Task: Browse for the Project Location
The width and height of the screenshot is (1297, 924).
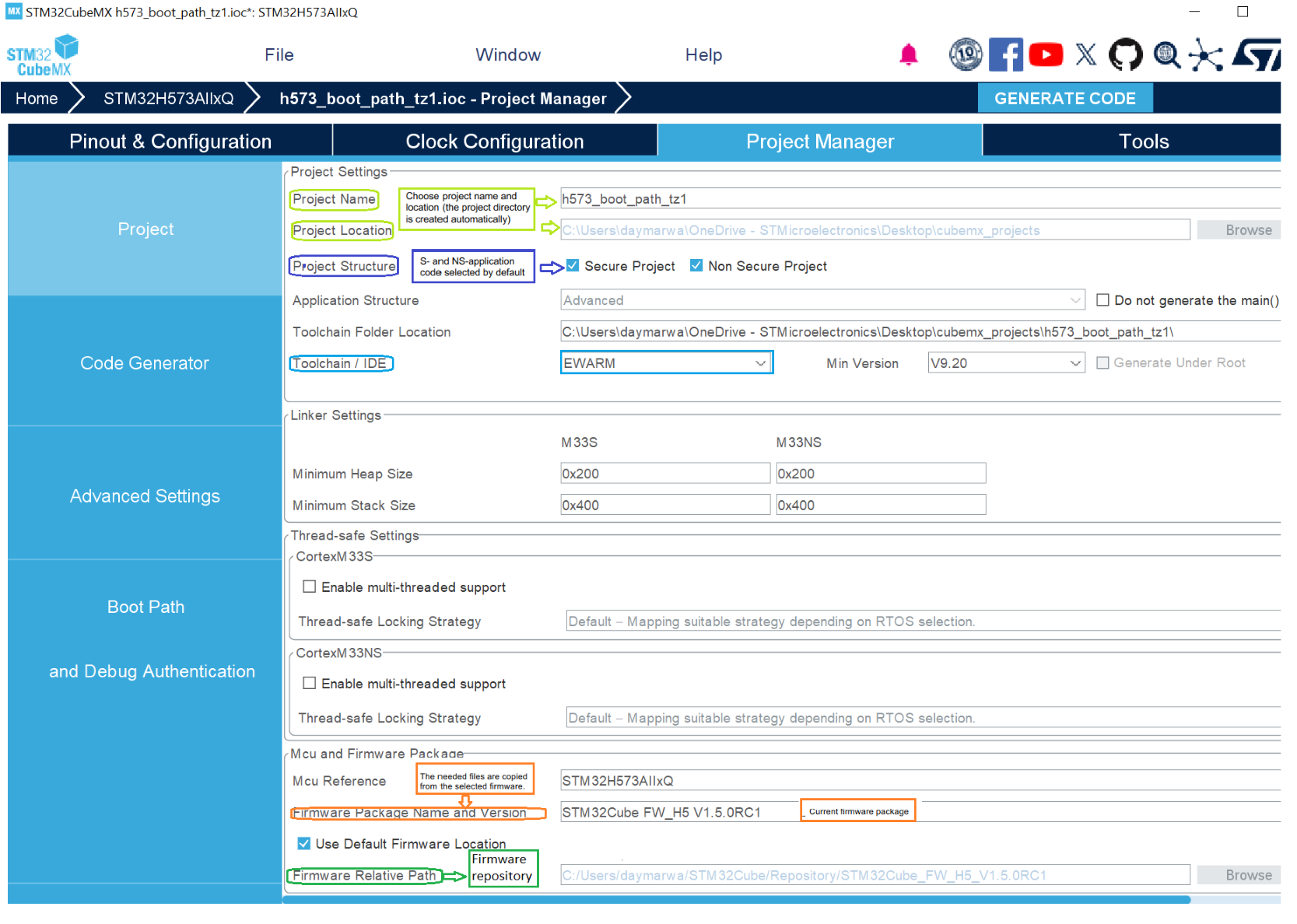Action: pyautogui.click(x=1239, y=230)
